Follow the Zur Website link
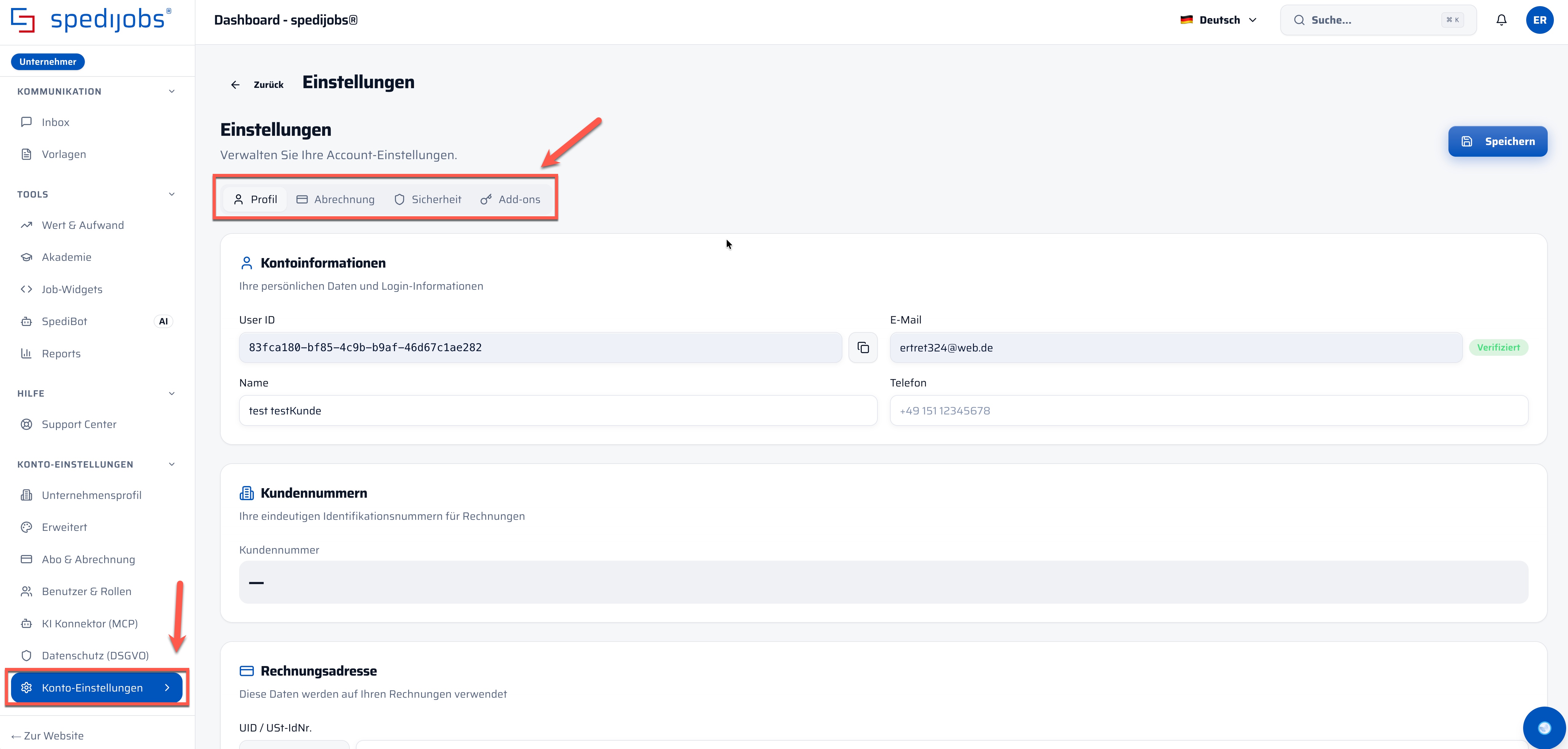The image size is (1568, 749). 47,735
